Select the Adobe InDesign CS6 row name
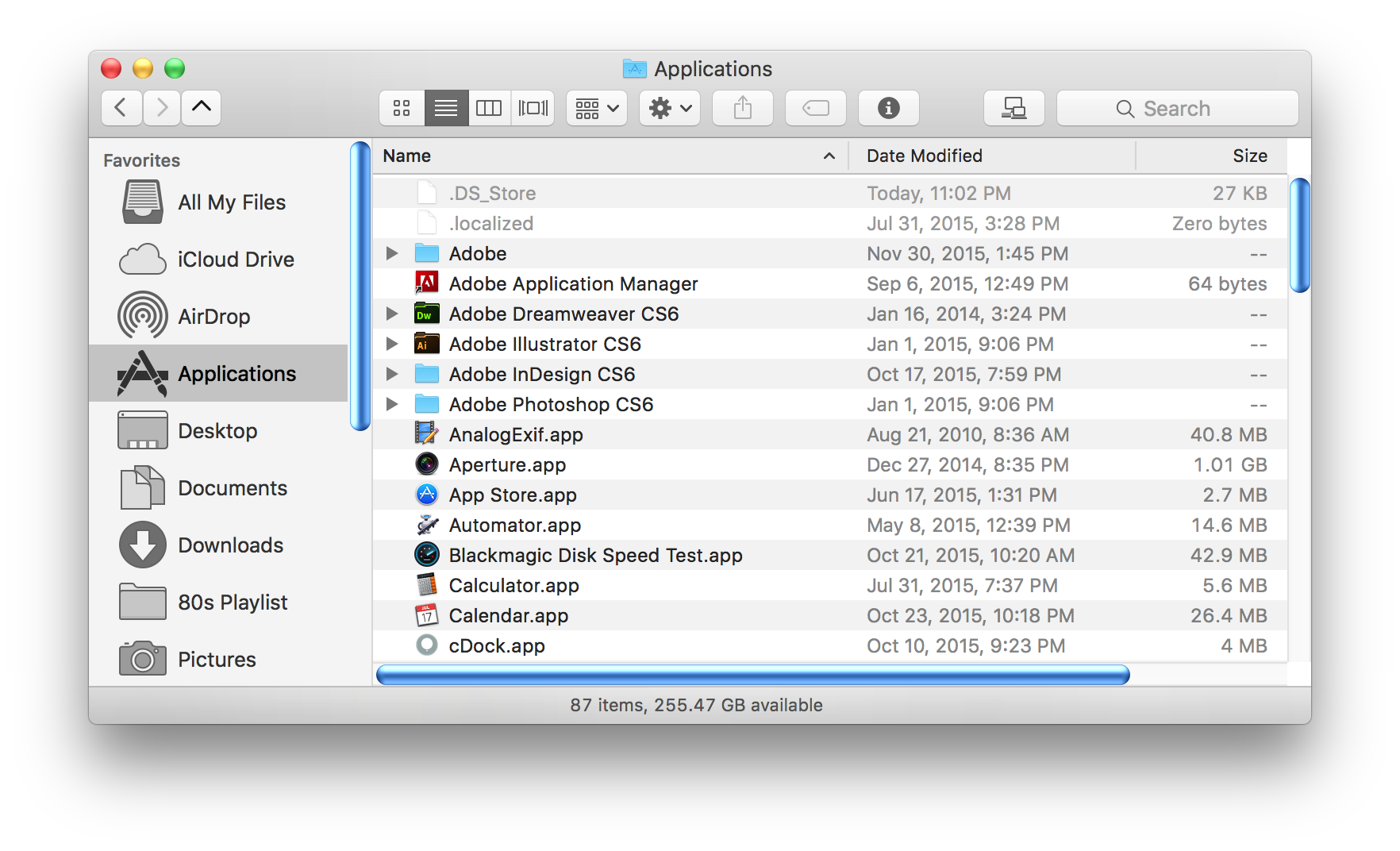Viewport: 1400px width, 851px height. pyautogui.click(x=542, y=374)
